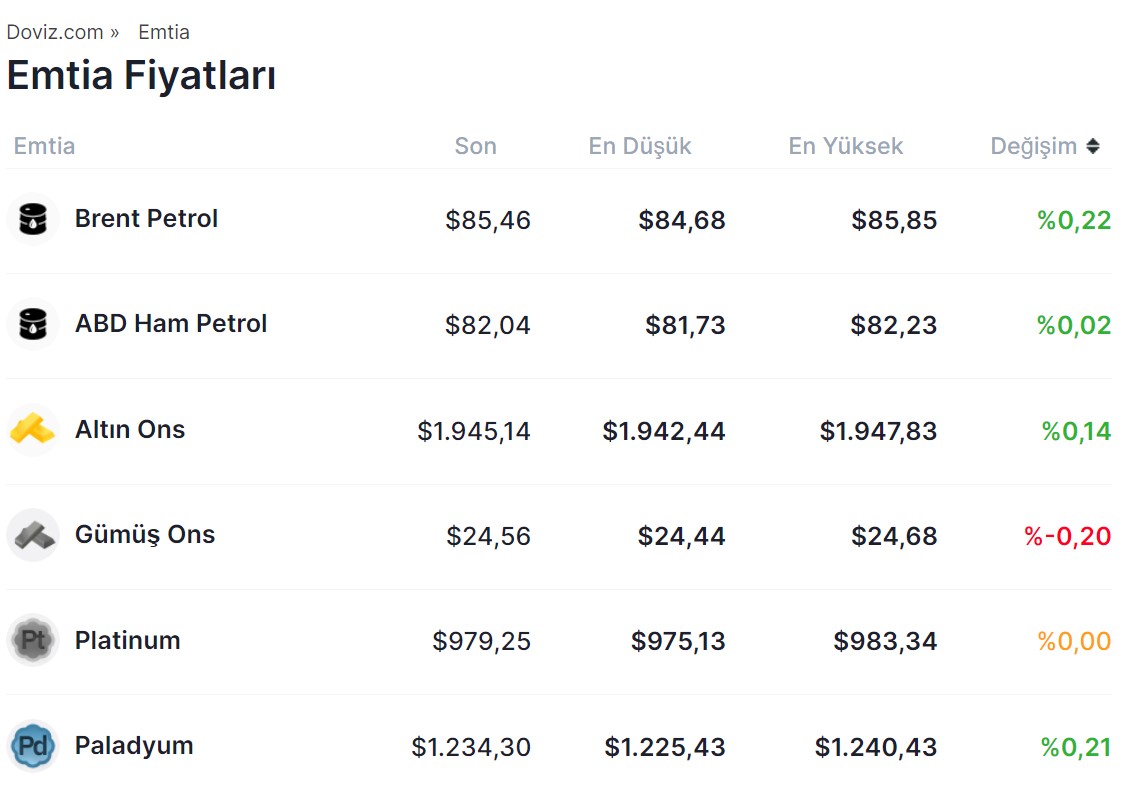Click the Gümüş Ons silver bars icon

(x=33, y=535)
